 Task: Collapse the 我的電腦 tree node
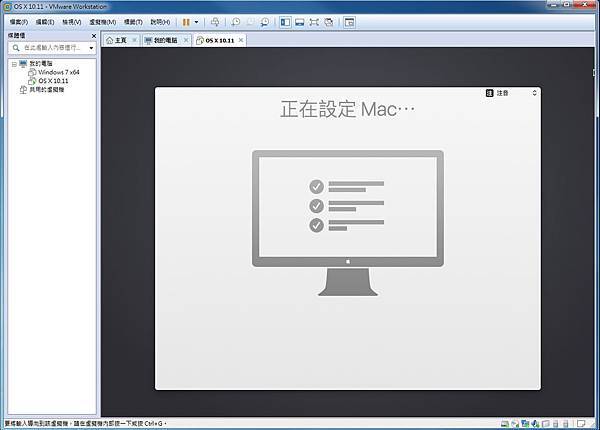pyautogui.click(x=14, y=64)
